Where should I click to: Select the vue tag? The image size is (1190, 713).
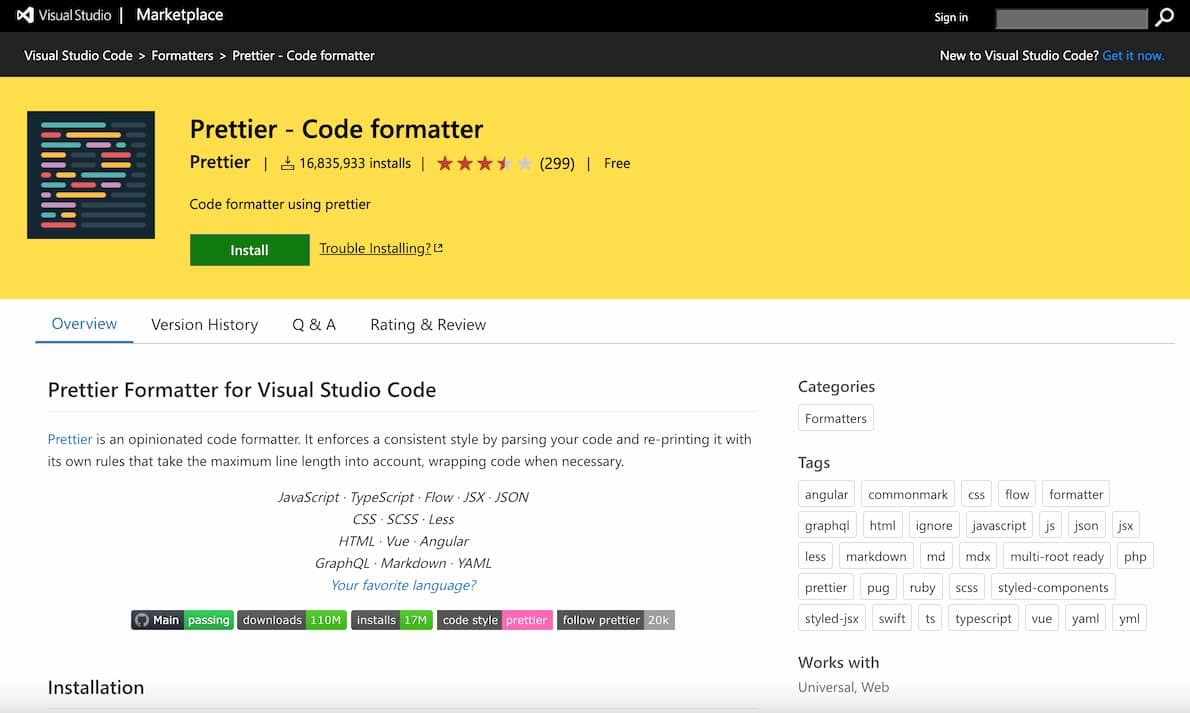pyautogui.click(x=1041, y=619)
